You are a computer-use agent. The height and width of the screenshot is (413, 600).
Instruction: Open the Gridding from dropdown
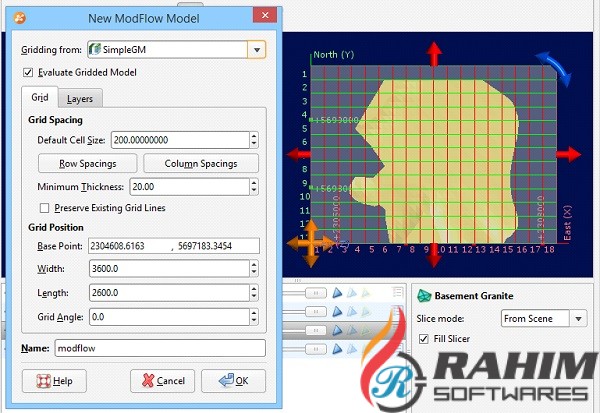pos(256,50)
